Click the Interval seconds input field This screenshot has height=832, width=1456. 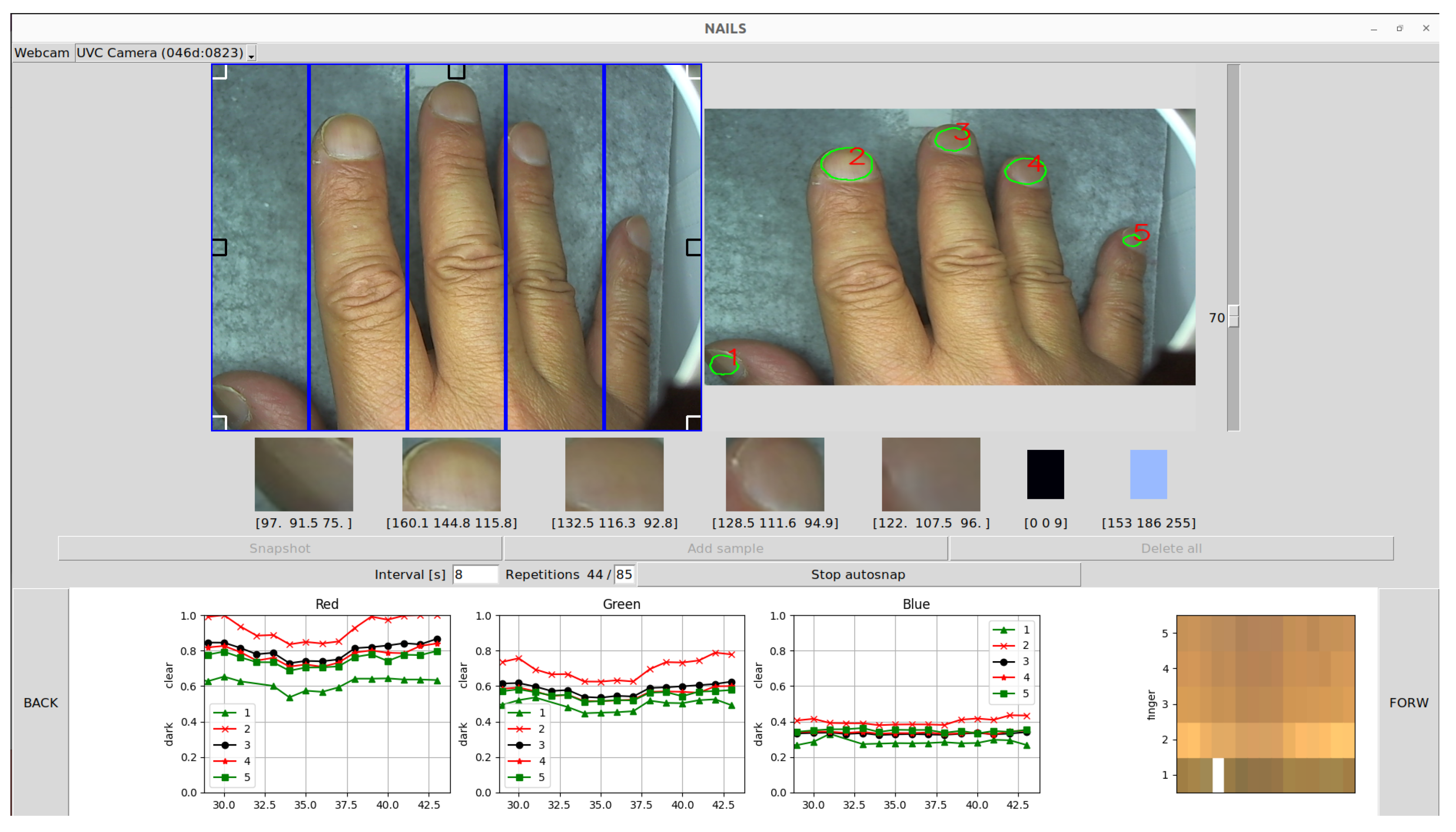coord(474,574)
